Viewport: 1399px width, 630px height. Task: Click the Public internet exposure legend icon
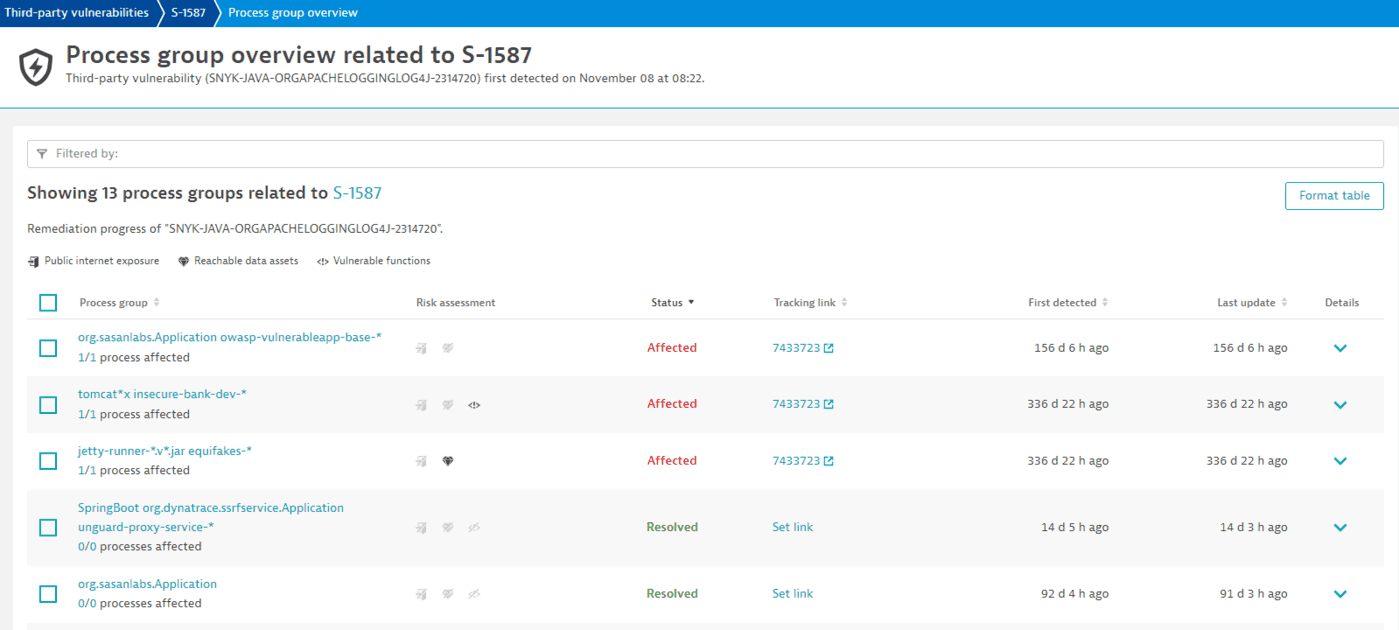[32, 260]
